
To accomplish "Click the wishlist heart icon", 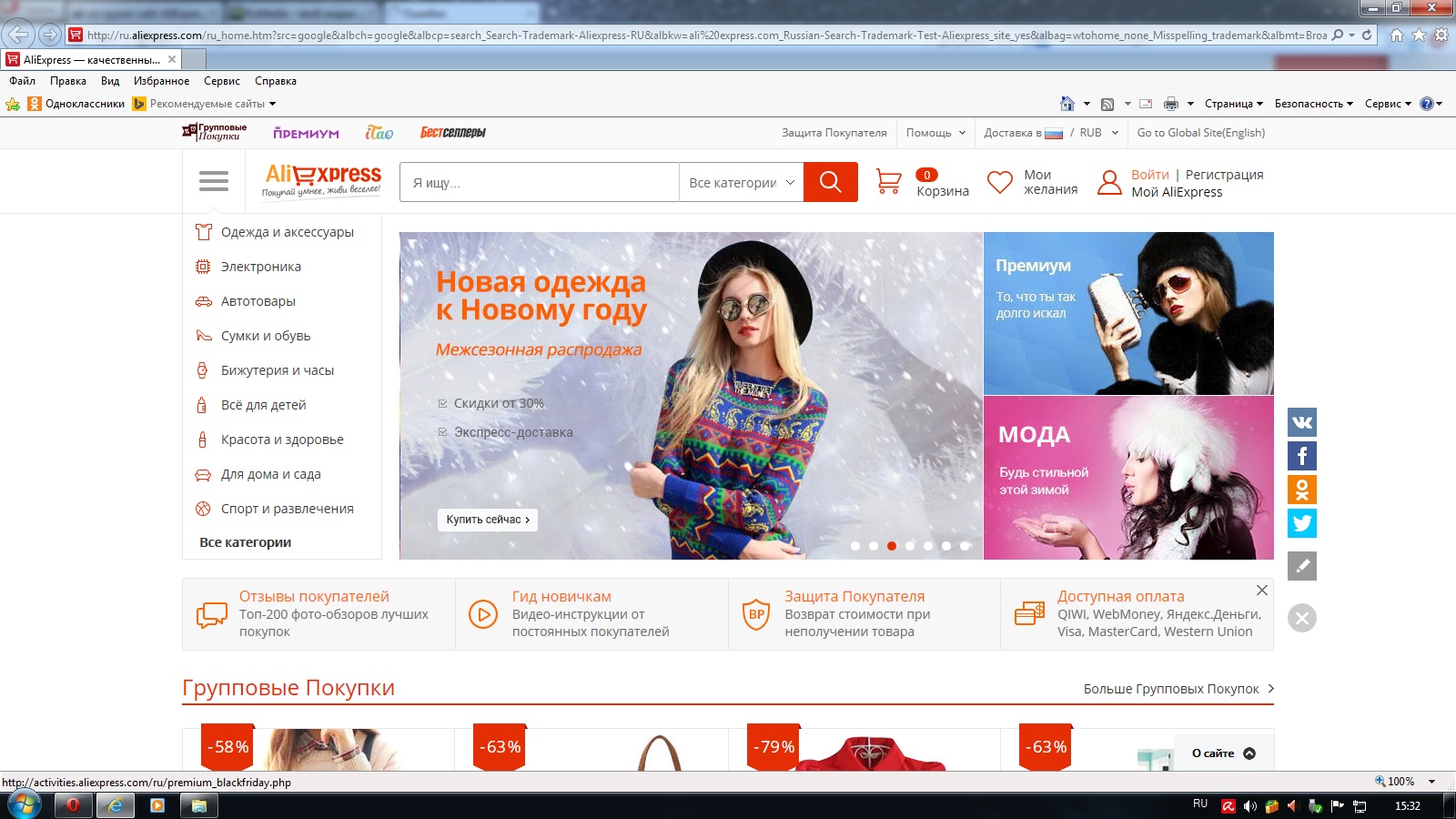I will [999, 182].
